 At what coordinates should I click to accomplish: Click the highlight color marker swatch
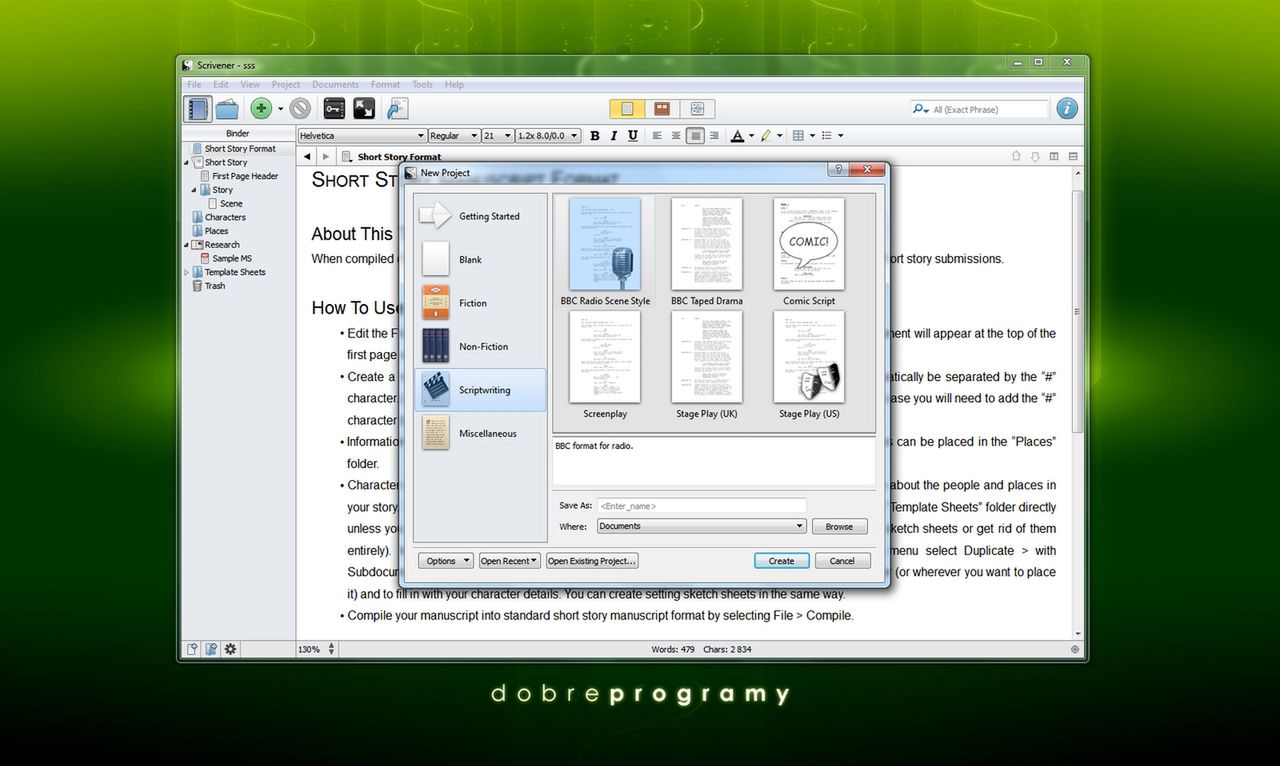[766, 135]
